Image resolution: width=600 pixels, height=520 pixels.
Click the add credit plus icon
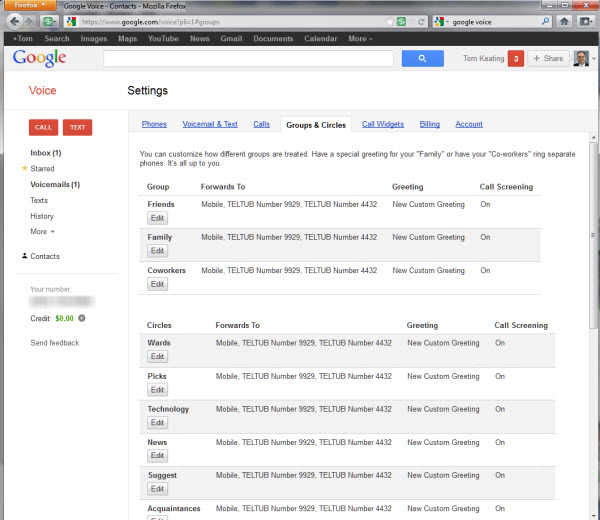pyautogui.click(x=82, y=318)
